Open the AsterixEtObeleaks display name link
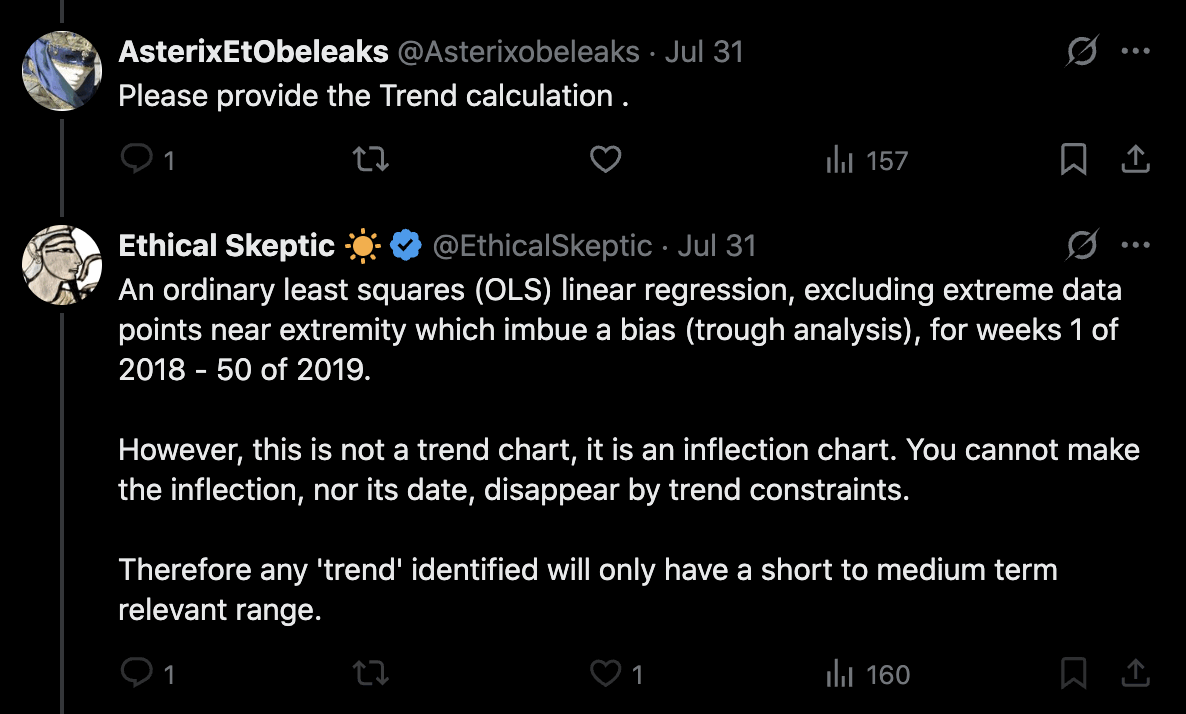This screenshot has width=1186, height=714. (253, 52)
